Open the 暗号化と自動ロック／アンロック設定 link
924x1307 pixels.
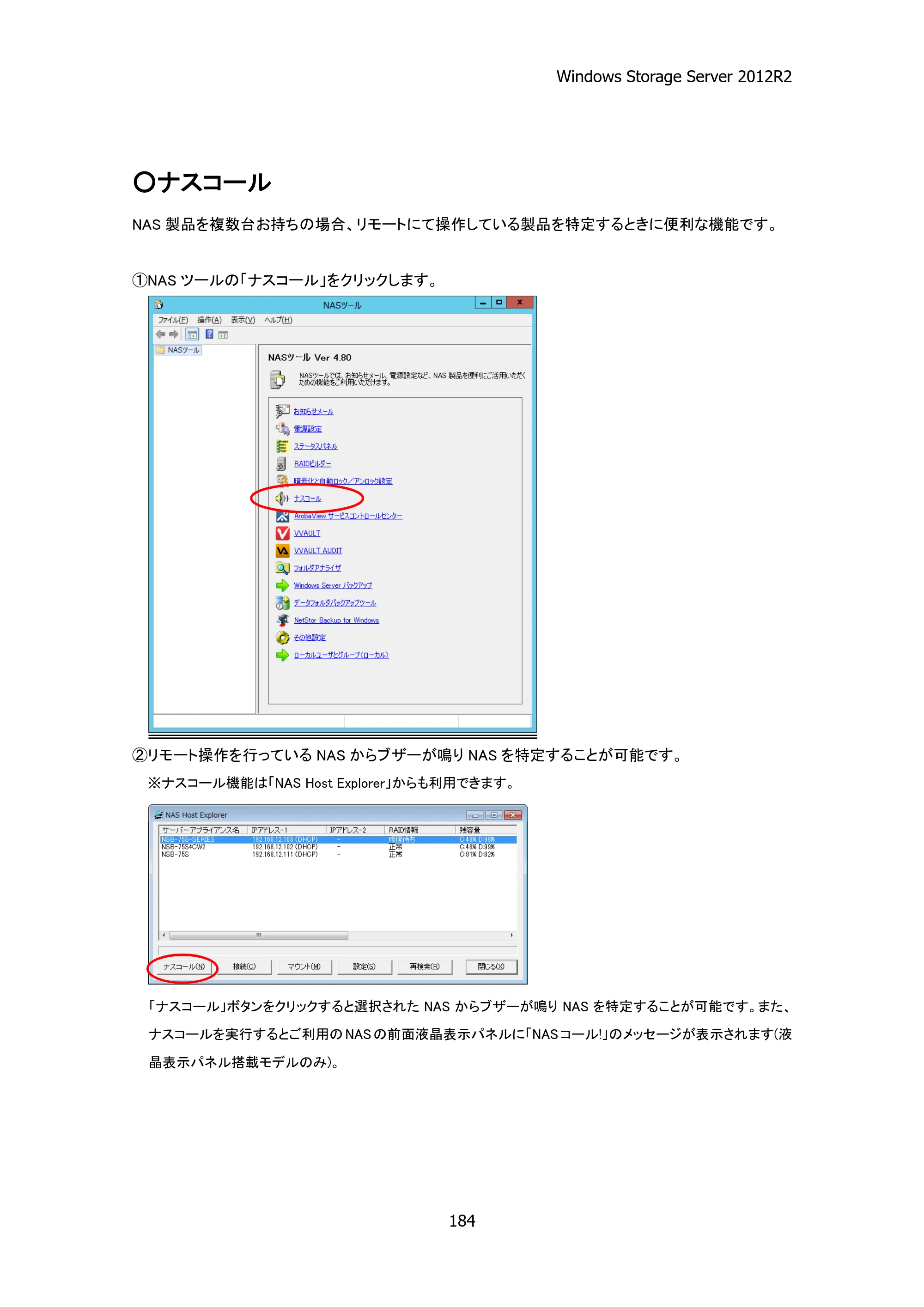point(343,481)
